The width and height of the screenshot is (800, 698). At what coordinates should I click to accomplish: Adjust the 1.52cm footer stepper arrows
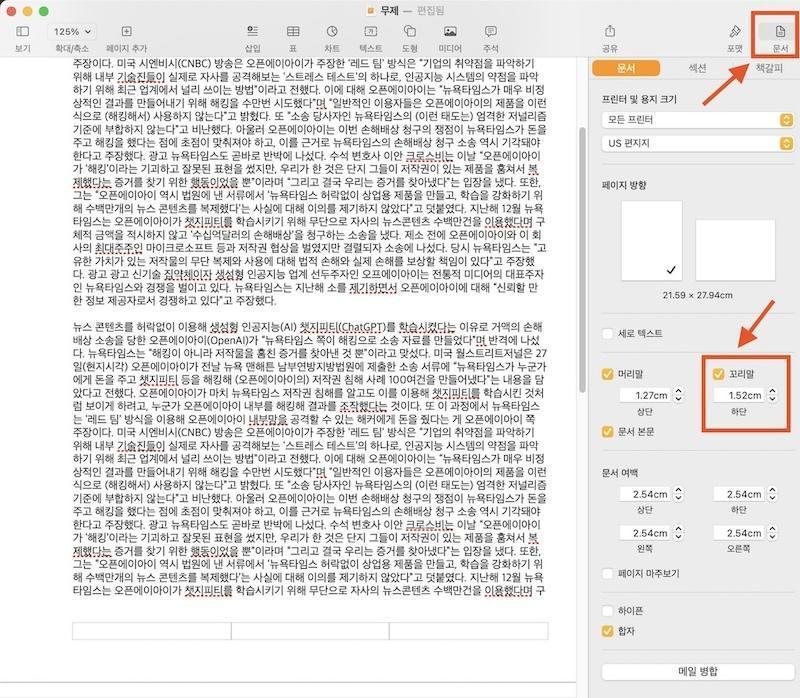(772, 395)
